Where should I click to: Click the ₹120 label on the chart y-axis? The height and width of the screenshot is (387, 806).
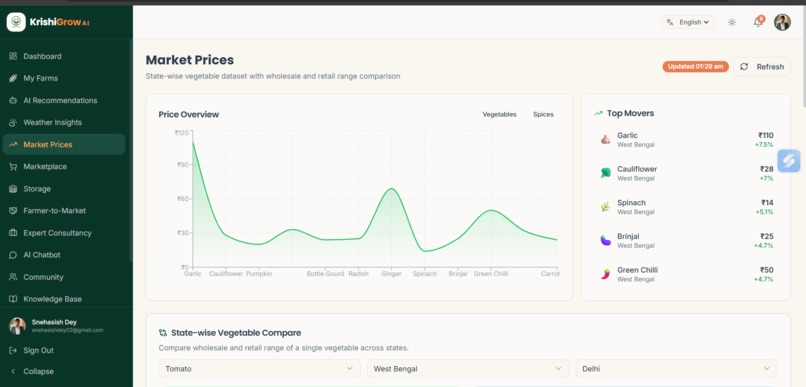tap(182, 133)
